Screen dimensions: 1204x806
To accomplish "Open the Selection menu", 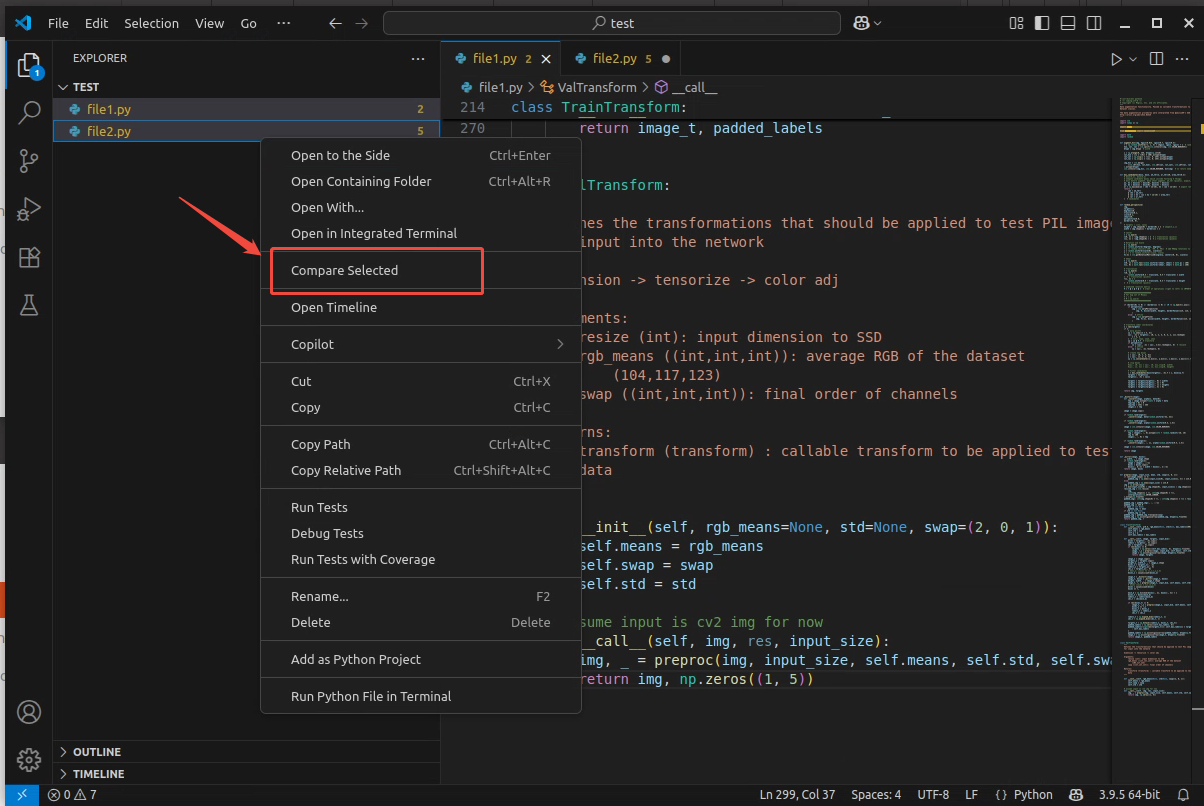I will [x=152, y=23].
